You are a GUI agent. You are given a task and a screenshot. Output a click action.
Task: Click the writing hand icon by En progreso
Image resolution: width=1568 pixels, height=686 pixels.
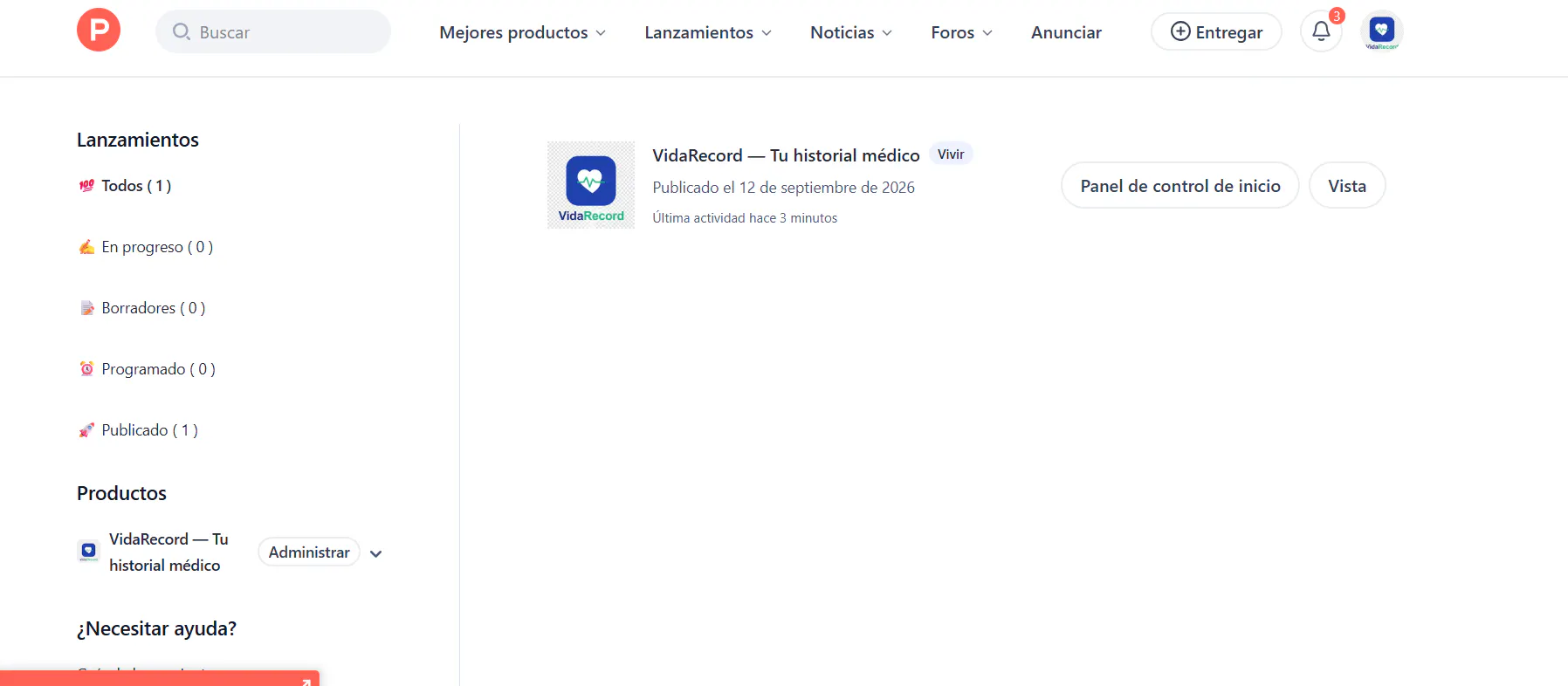(86, 247)
